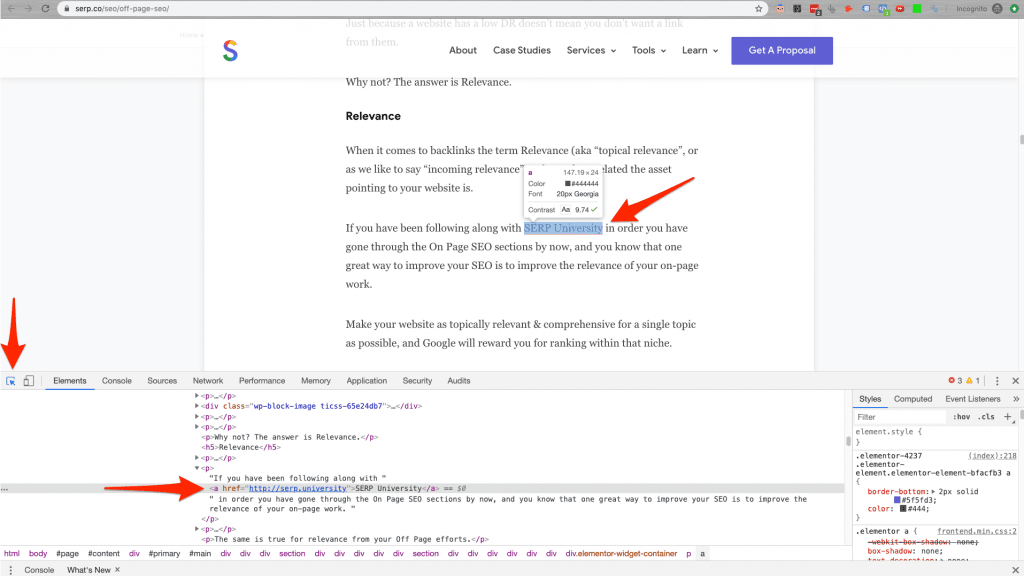Open the Case Studies link
The image size is (1024, 576).
pyautogui.click(x=522, y=50)
